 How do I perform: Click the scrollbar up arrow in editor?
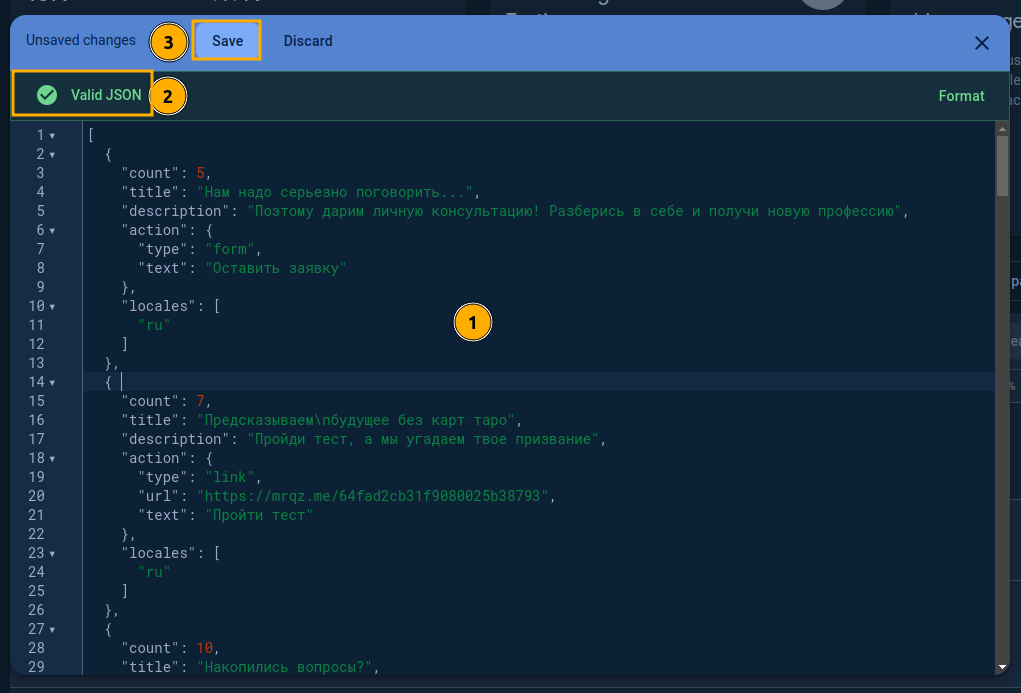click(1002, 128)
